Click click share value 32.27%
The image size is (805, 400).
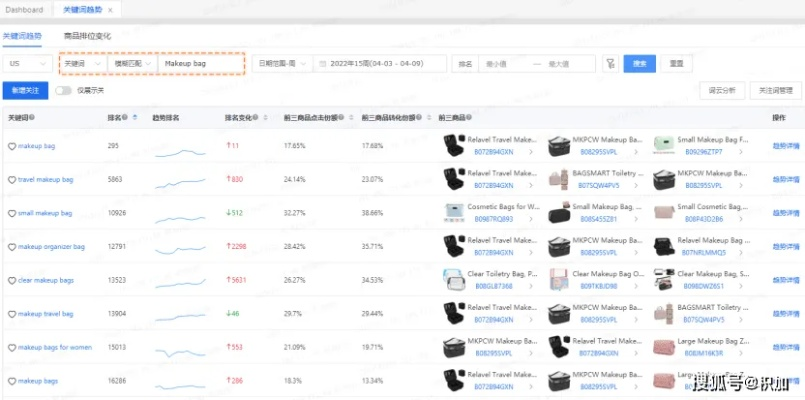295,213
